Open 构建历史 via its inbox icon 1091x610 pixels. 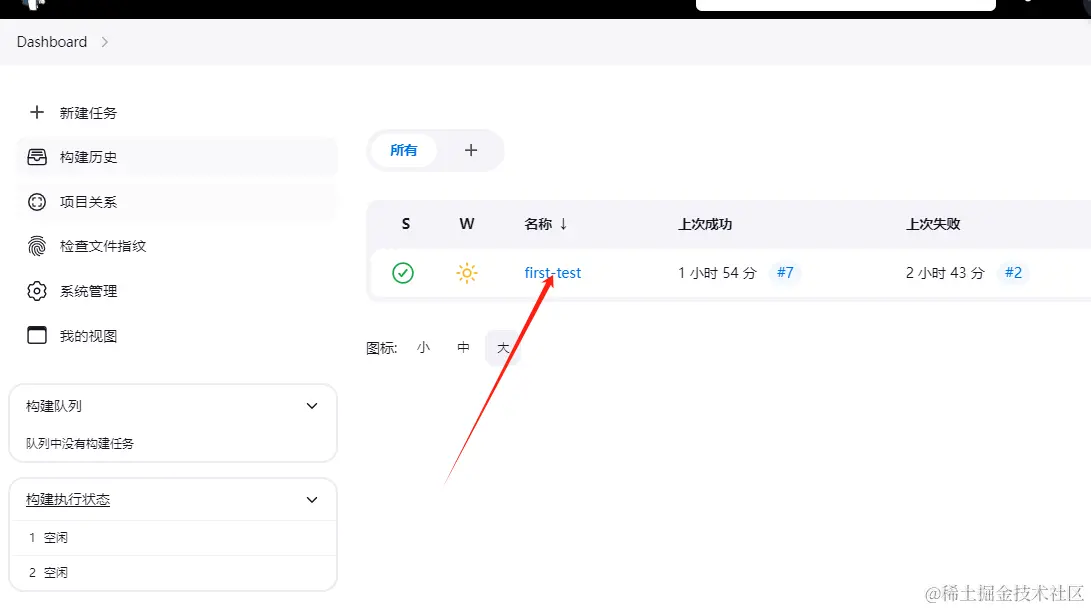point(37,157)
